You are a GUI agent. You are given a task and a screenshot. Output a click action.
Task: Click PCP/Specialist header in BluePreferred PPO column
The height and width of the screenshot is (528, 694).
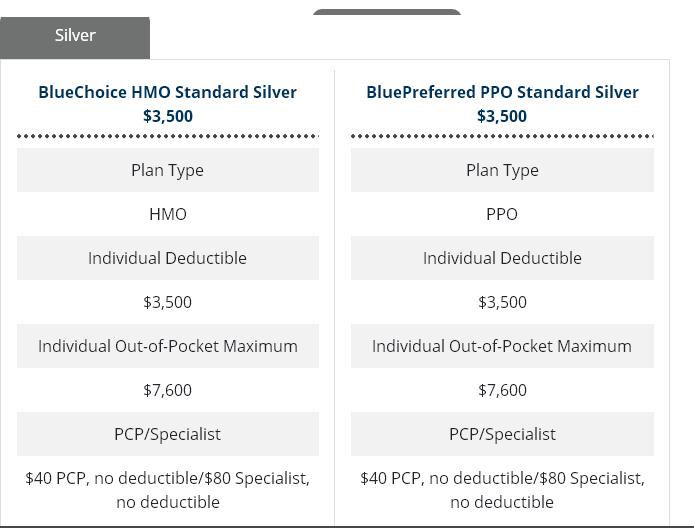pos(502,434)
